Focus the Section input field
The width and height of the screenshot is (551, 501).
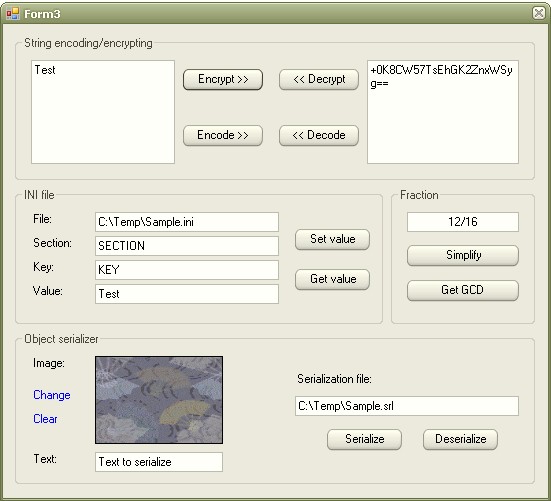click(x=187, y=246)
